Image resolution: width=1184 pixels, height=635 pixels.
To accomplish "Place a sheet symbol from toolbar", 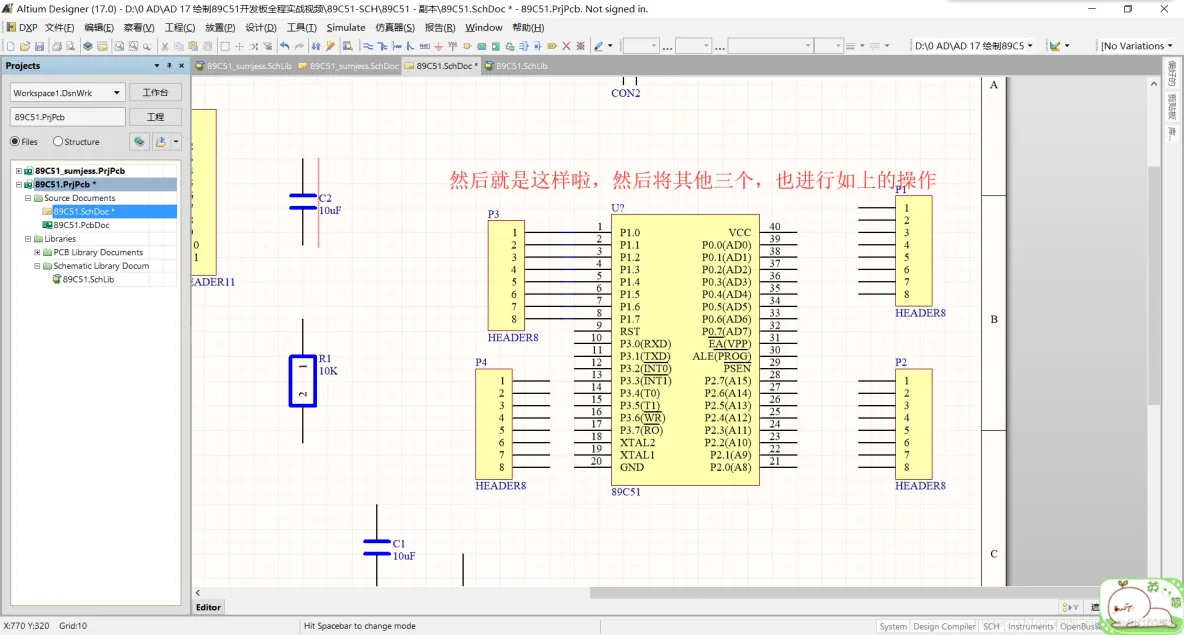I will point(481,46).
